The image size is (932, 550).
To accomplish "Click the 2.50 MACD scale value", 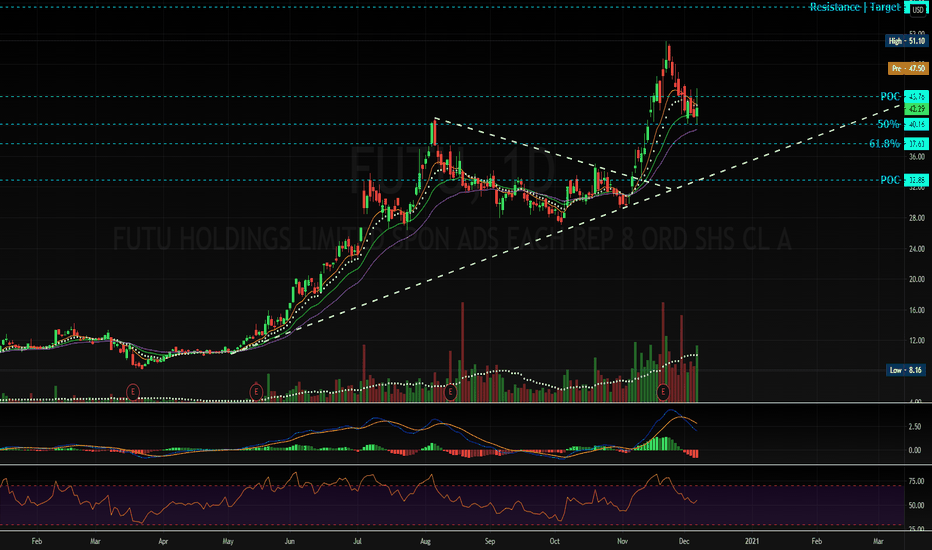I will pyautogui.click(x=915, y=427).
